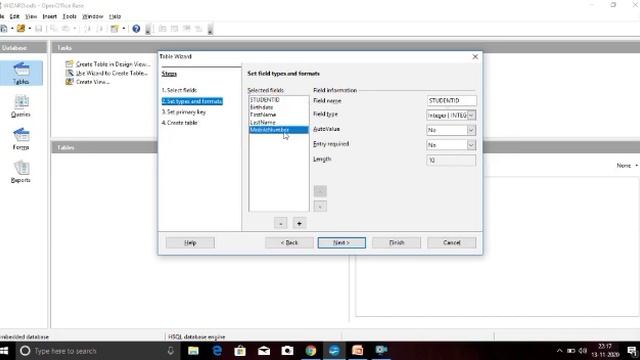640x360 pixels.
Task: Open the Reports section in Database pane
Action: click(x=21, y=172)
